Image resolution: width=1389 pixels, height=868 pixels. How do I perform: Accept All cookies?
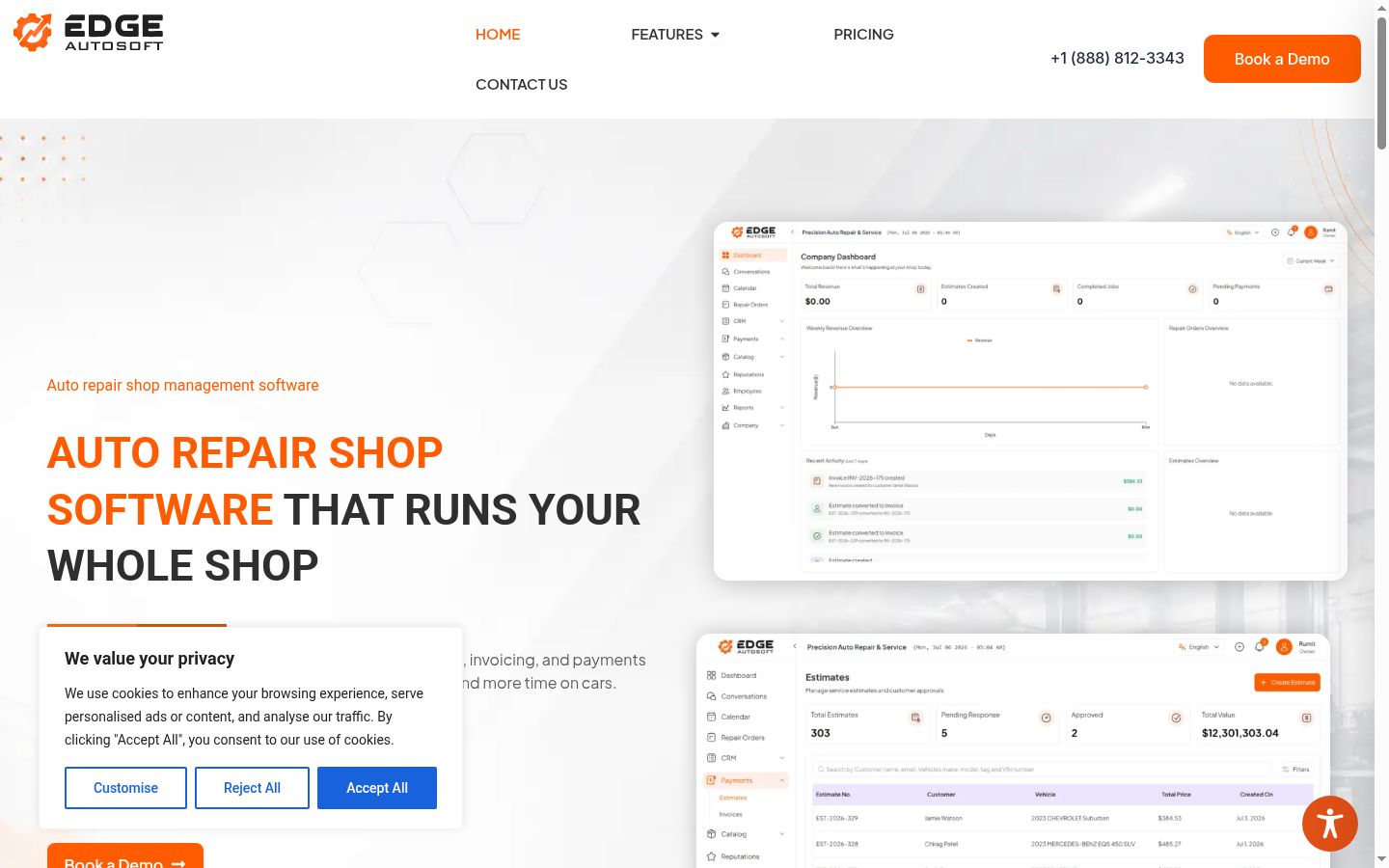point(377,788)
